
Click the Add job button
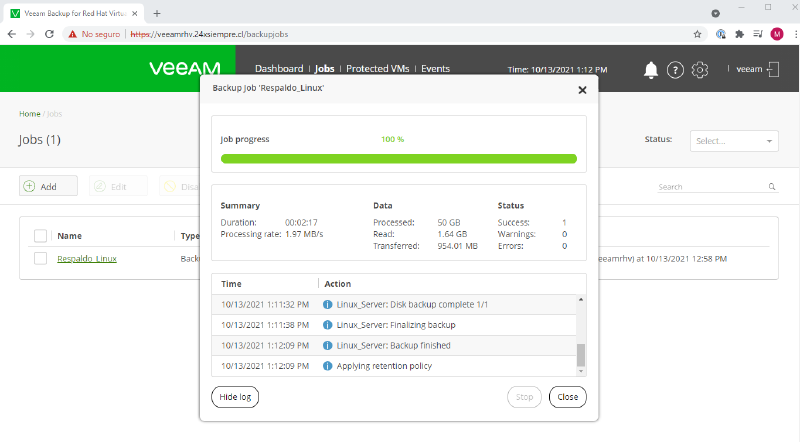click(x=48, y=186)
